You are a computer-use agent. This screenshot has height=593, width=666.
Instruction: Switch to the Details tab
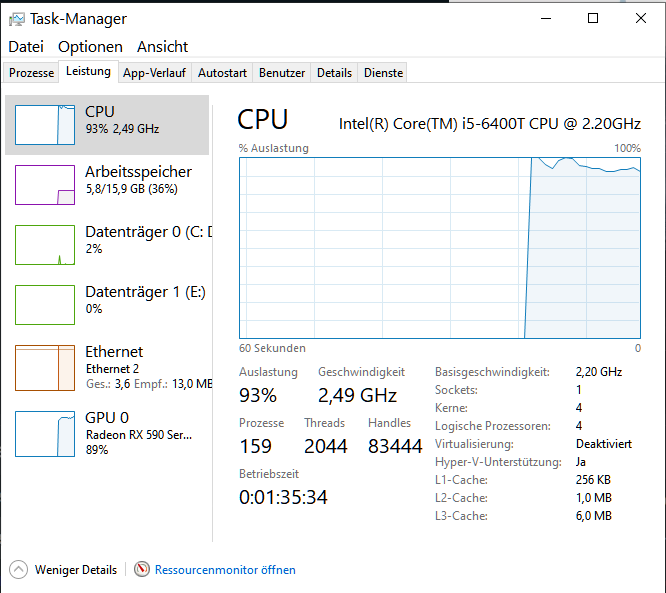[x=334, y=73]
